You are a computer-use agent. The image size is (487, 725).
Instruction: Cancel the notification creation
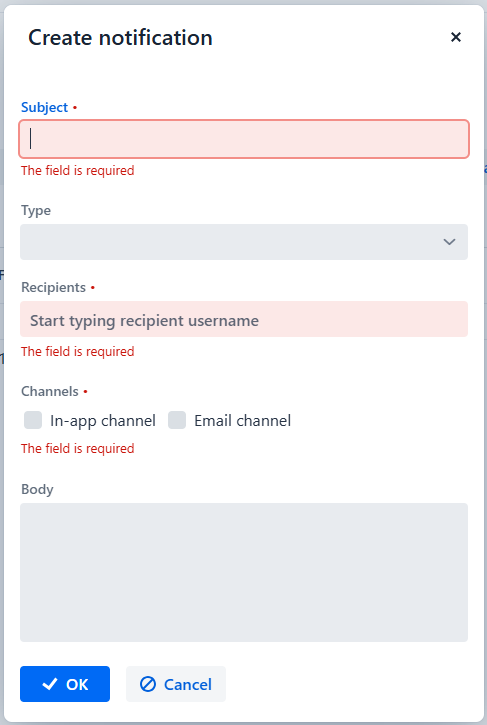click(x=176, y=684)
